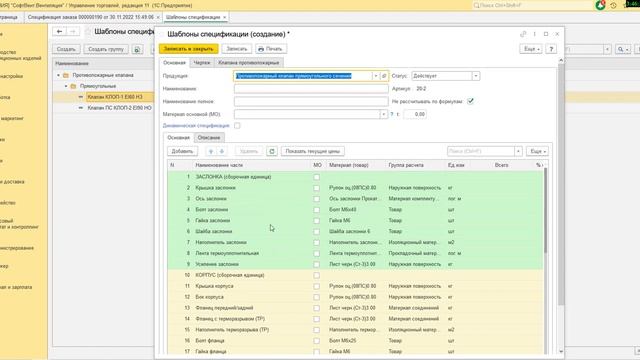
Task: Click the magnifier search button in the list window
Action: click(622, 49)
